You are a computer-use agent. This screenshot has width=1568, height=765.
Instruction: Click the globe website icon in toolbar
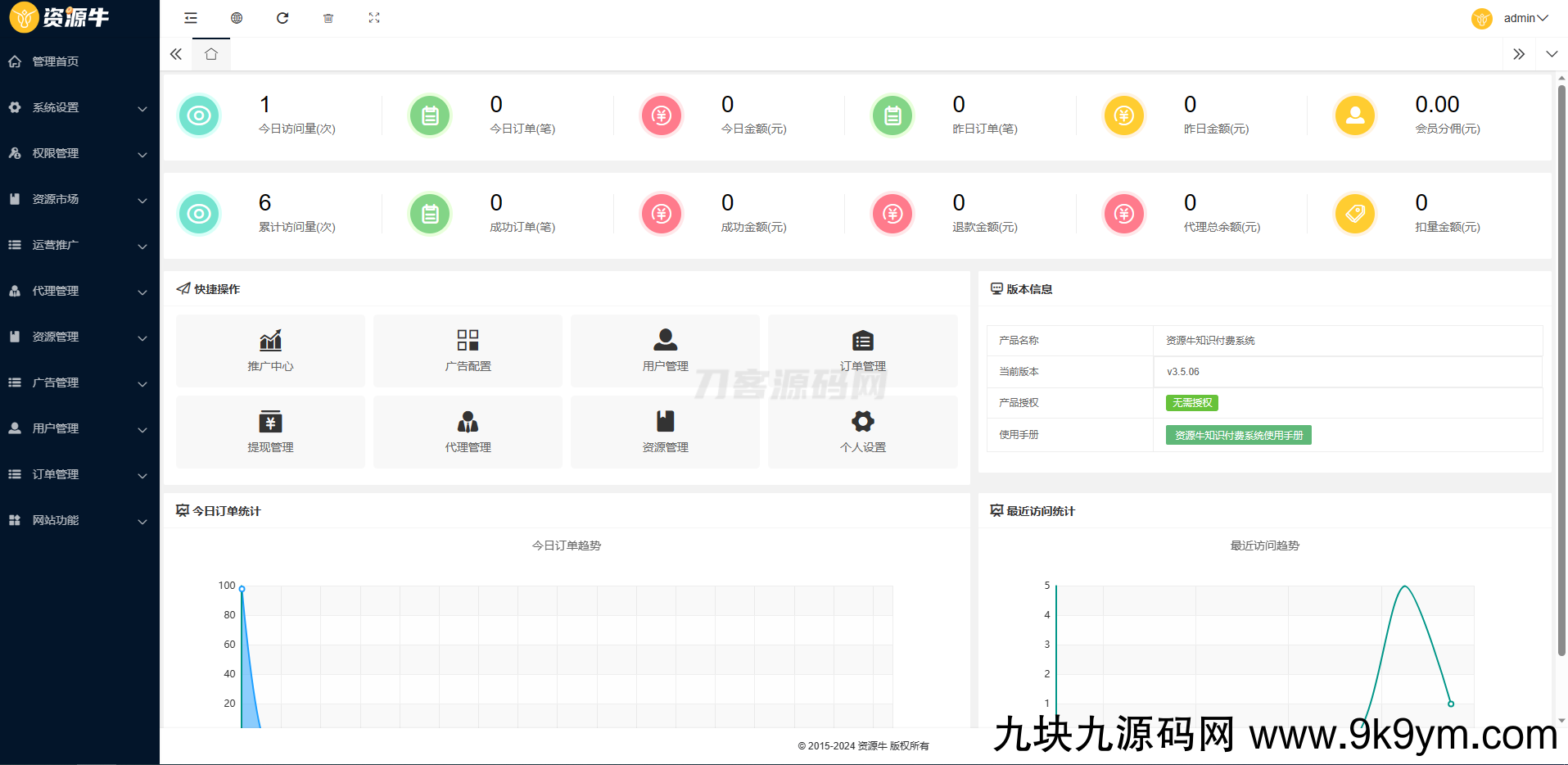point(237,18)
